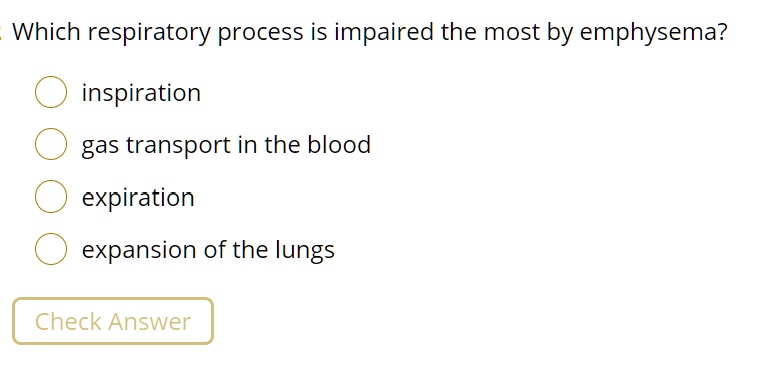Click the "Check Answer" button
This screenshot has height=384, width=768.
(x=113, y=321)
